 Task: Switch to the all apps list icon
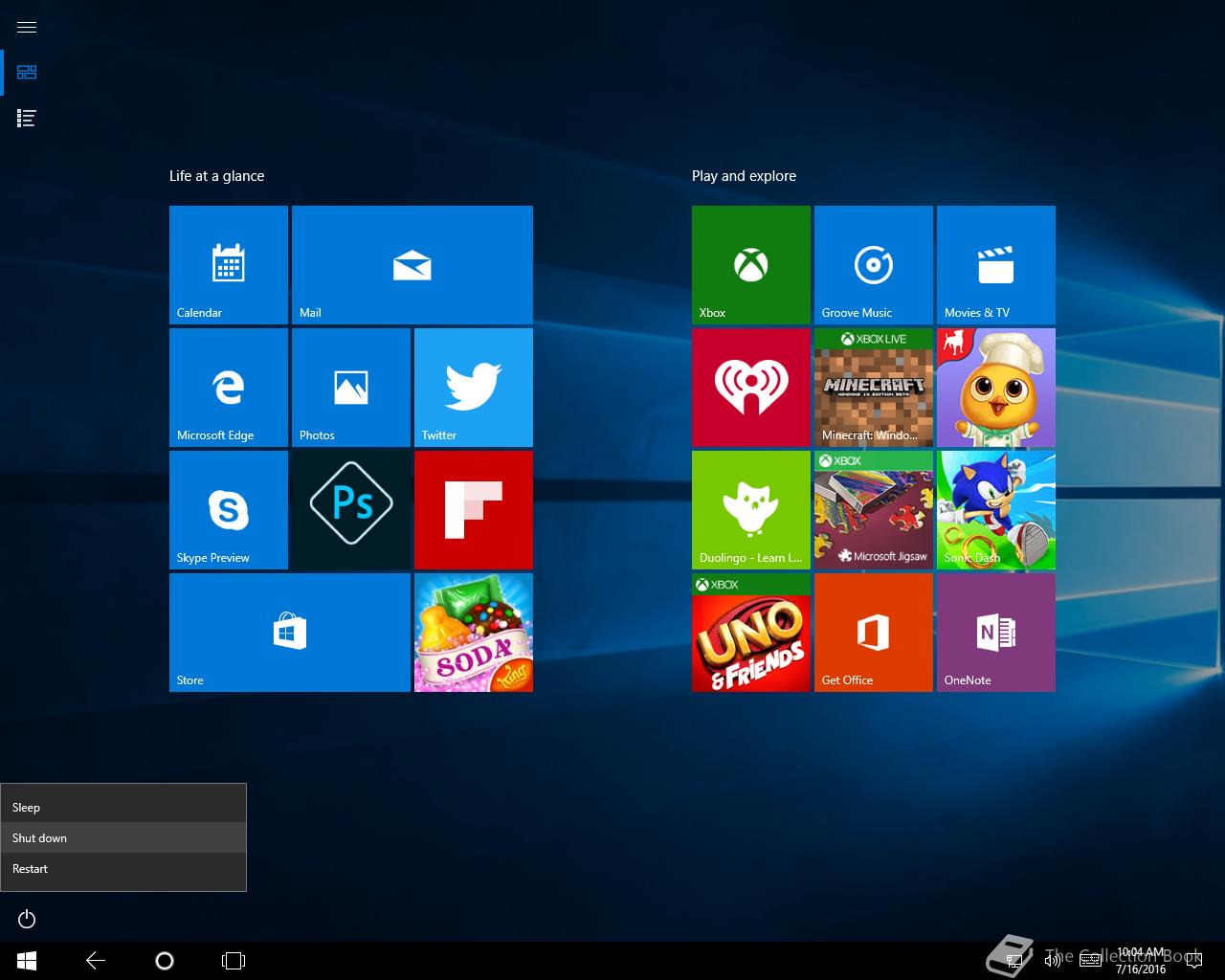[x=27, y=119]
